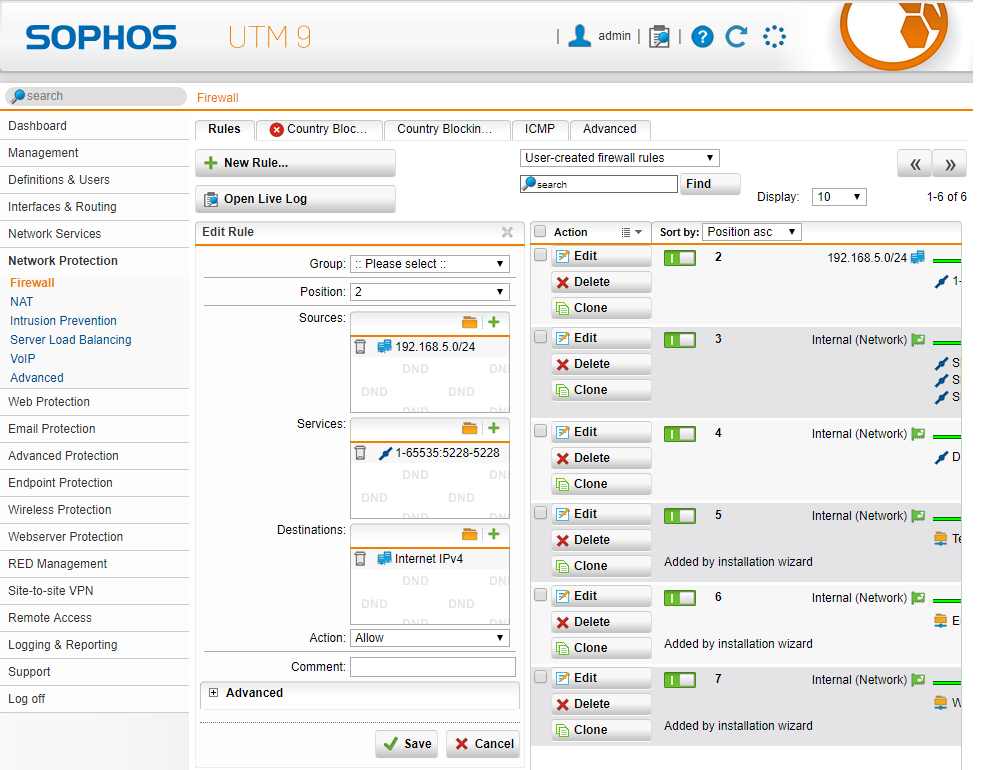
Task: Switch to the Advanced tab
Action: [609, 129]
